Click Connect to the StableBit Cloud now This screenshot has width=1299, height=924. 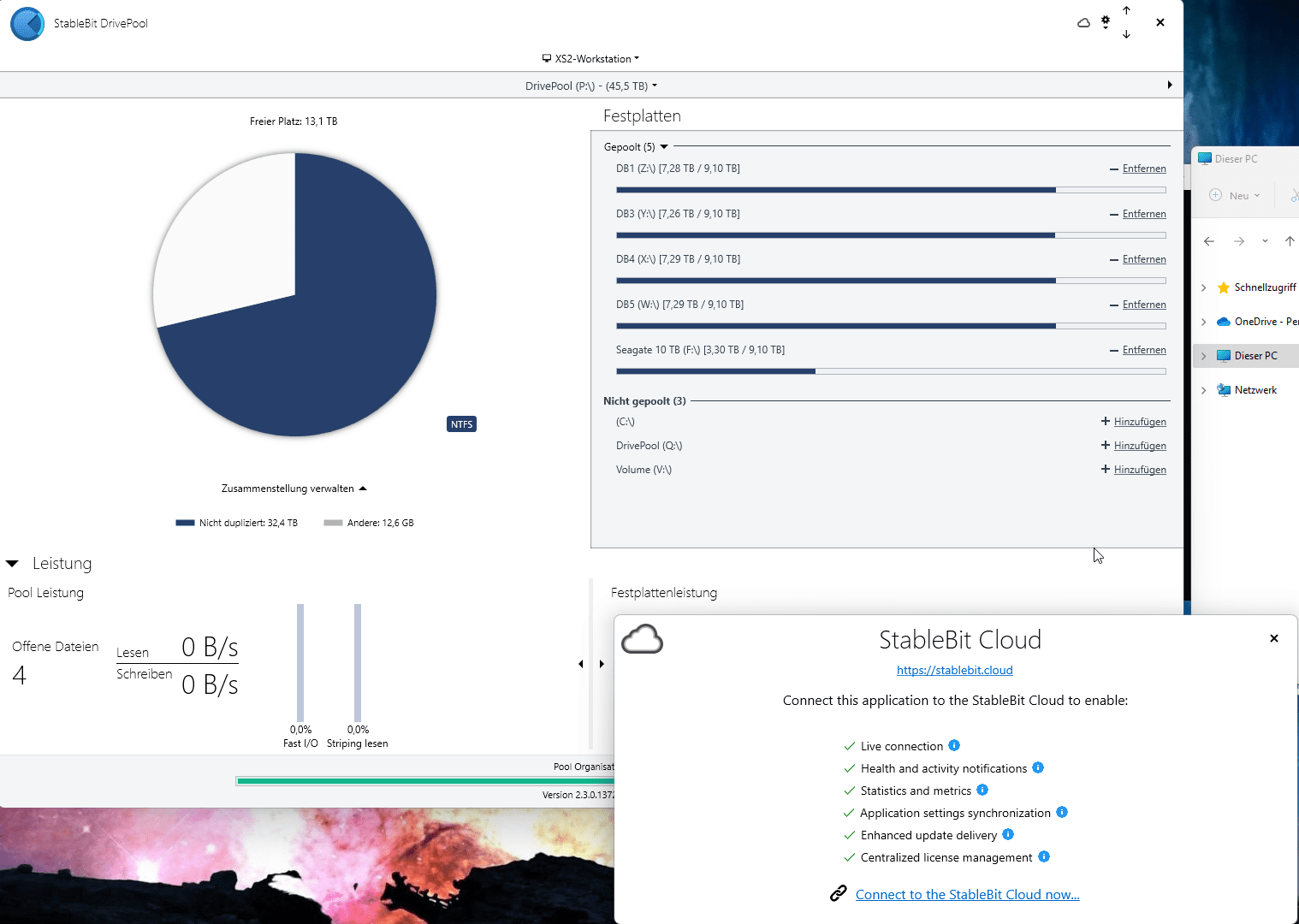coord(968,894)
